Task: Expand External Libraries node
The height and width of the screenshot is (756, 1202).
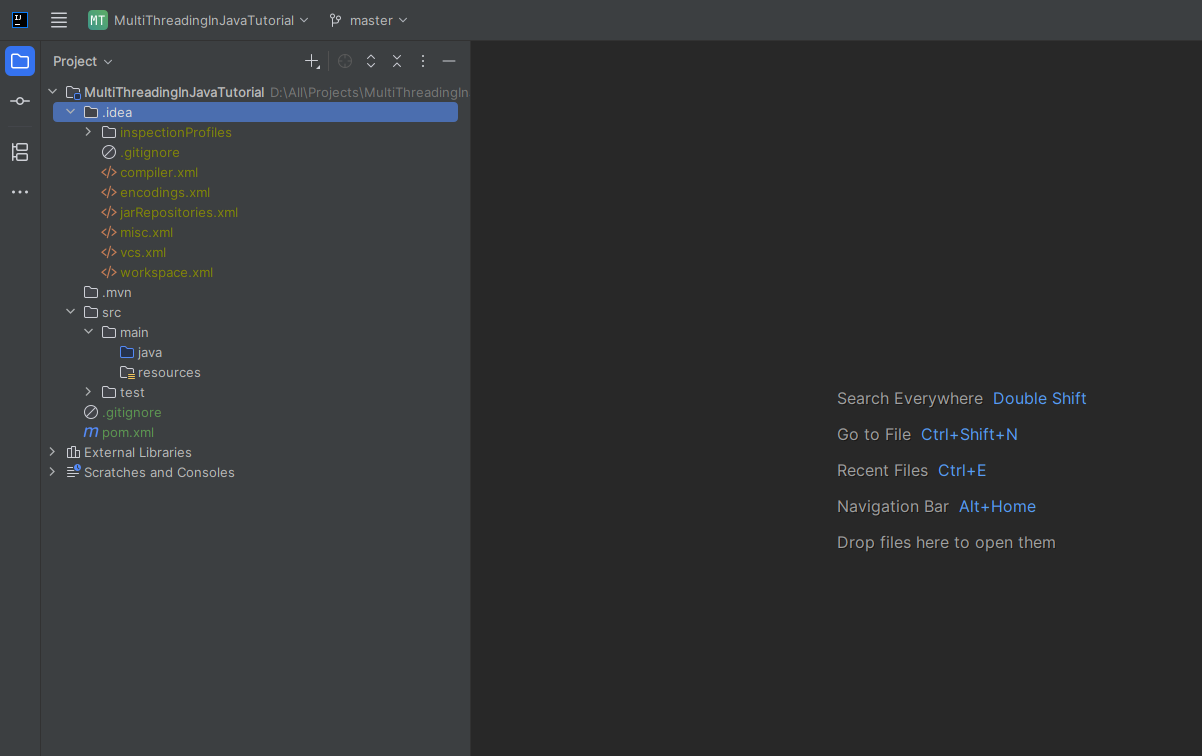Action: click(52, 452)
